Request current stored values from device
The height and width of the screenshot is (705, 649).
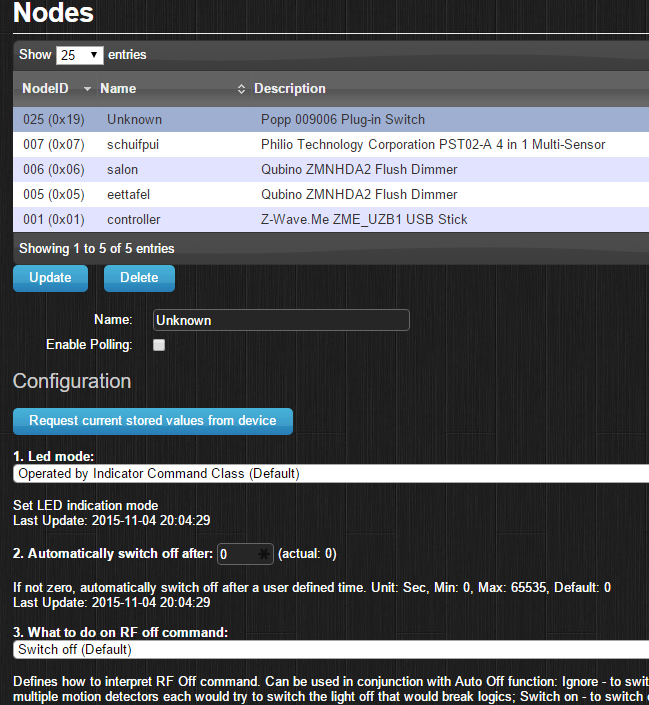pos(153,421)
